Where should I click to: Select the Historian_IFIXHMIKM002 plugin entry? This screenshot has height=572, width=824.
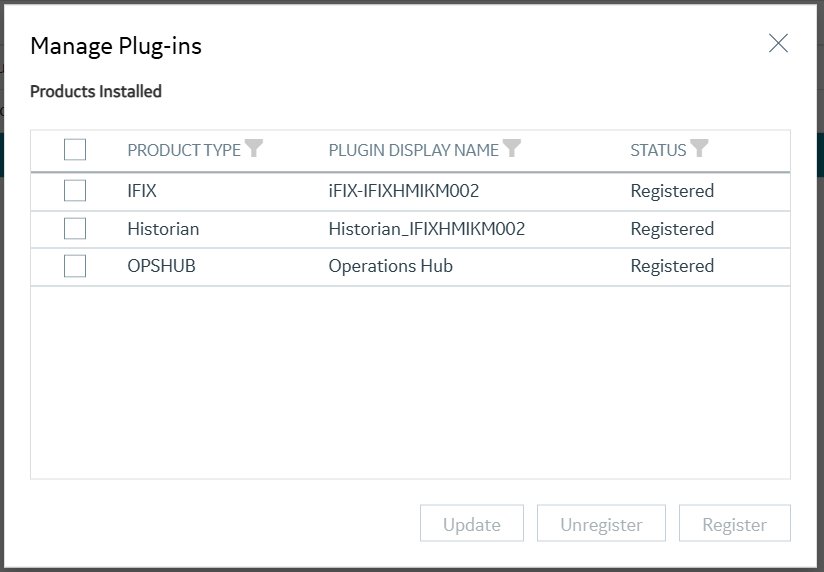tap(427, 229)
